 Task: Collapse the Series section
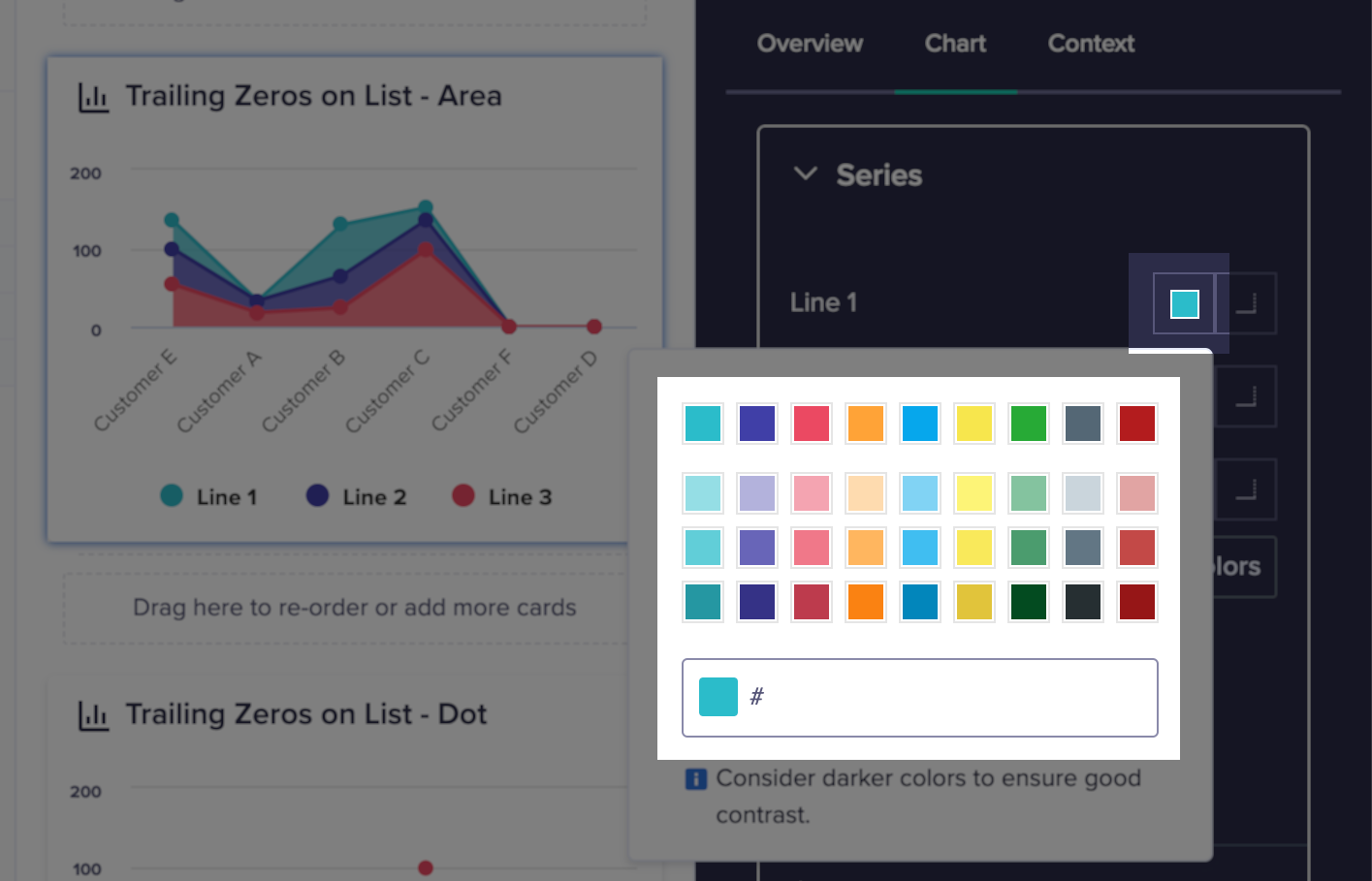pyautogui.click(x=805, y=174)
